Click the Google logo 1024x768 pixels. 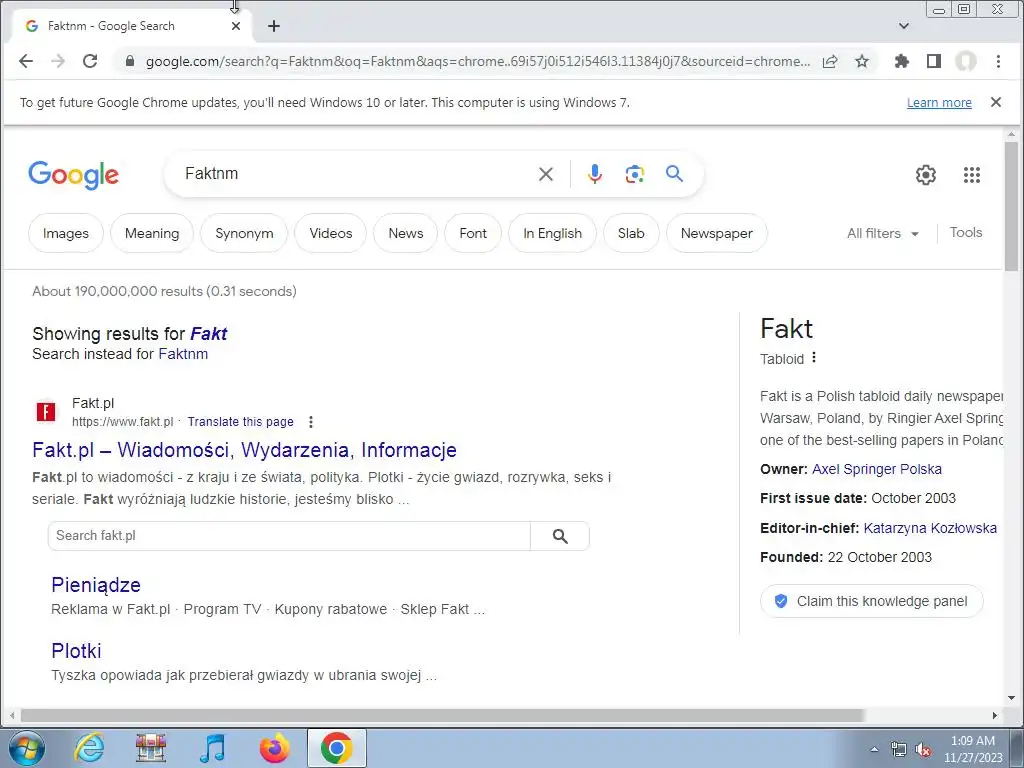pyautogui.click(x=73, y=174)
